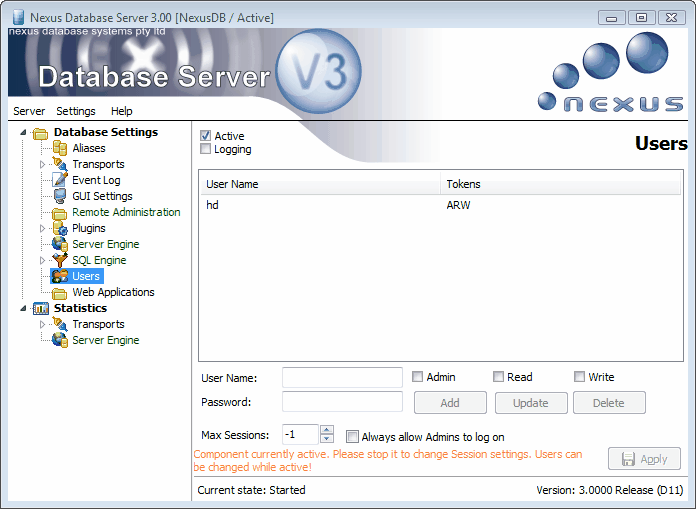This screenshot has width=696, height=509.
Task: Click the Transports icon under Database Settings
Action: coord(60,164)
